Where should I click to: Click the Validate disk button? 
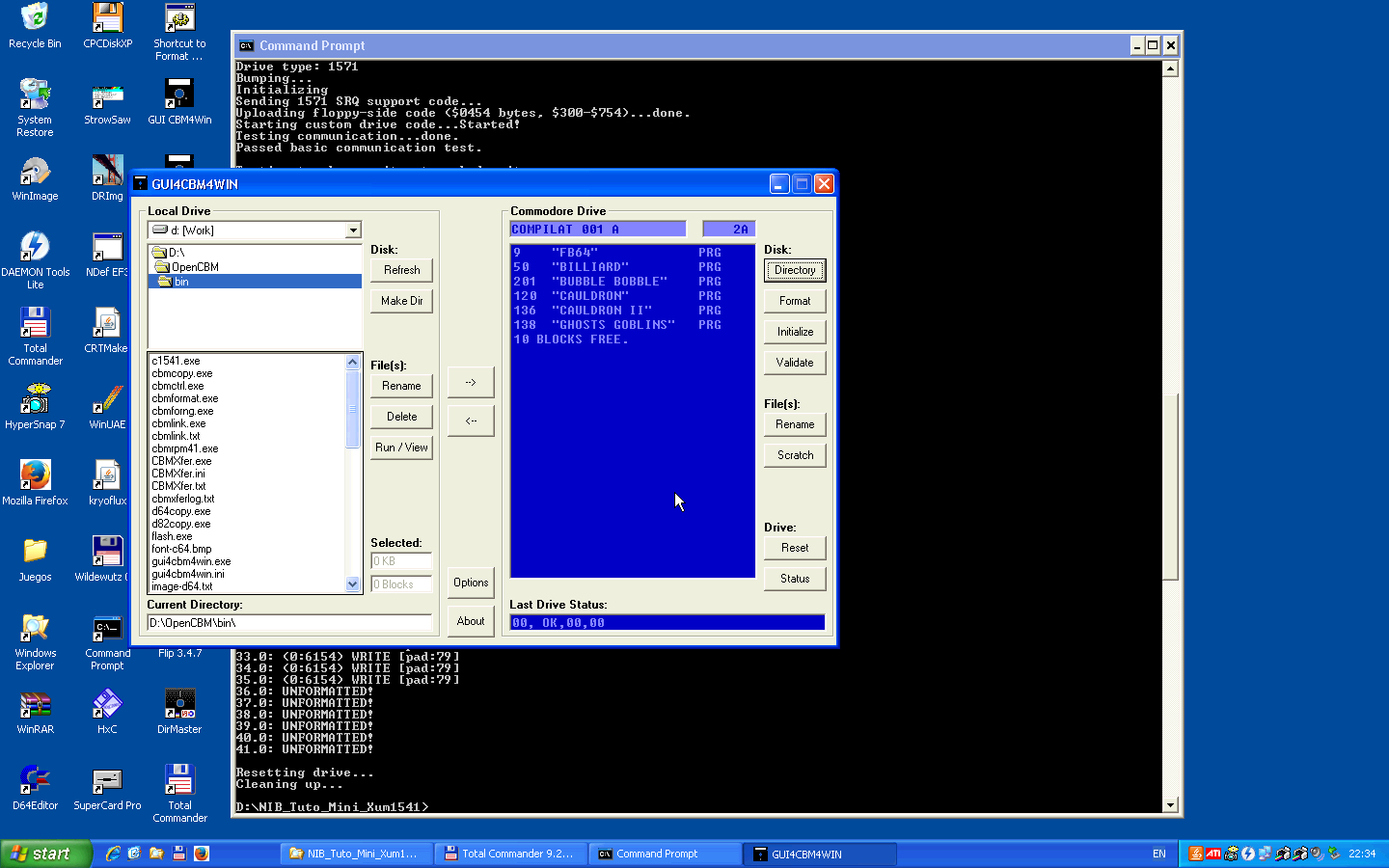[x=795, y=363]
